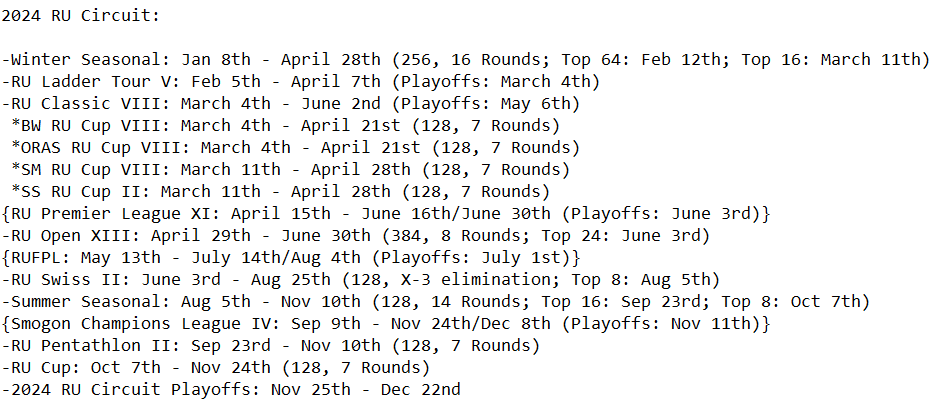Select the RU Swiss II entry
This screenshot has height=412, width=937.
[355, 280]
